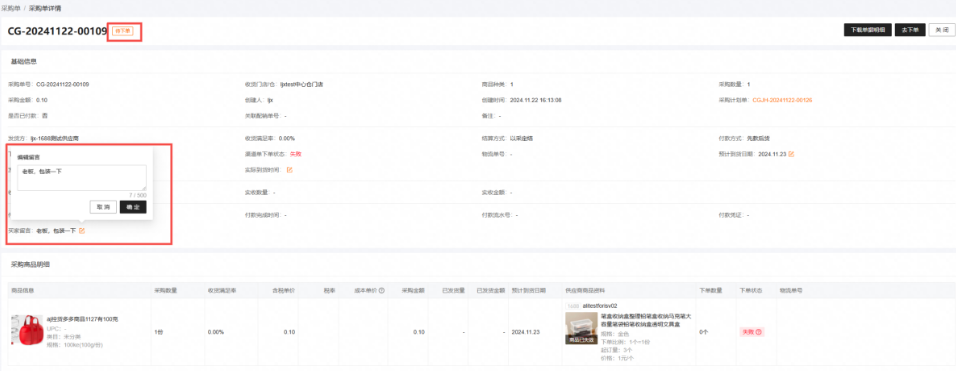Open the supplier storage box thumbnail
The image size is (956, 371).
pyautogui.click(x=581, y=328)
